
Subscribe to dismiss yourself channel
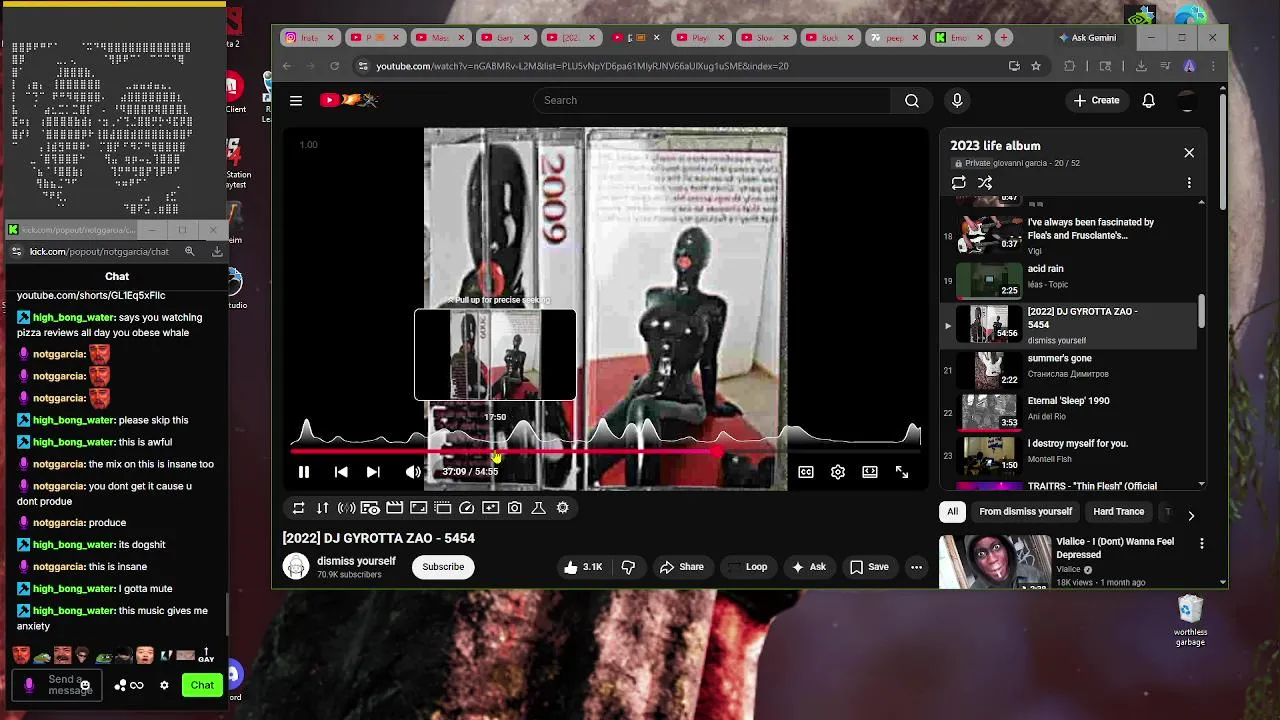point(443,567)
